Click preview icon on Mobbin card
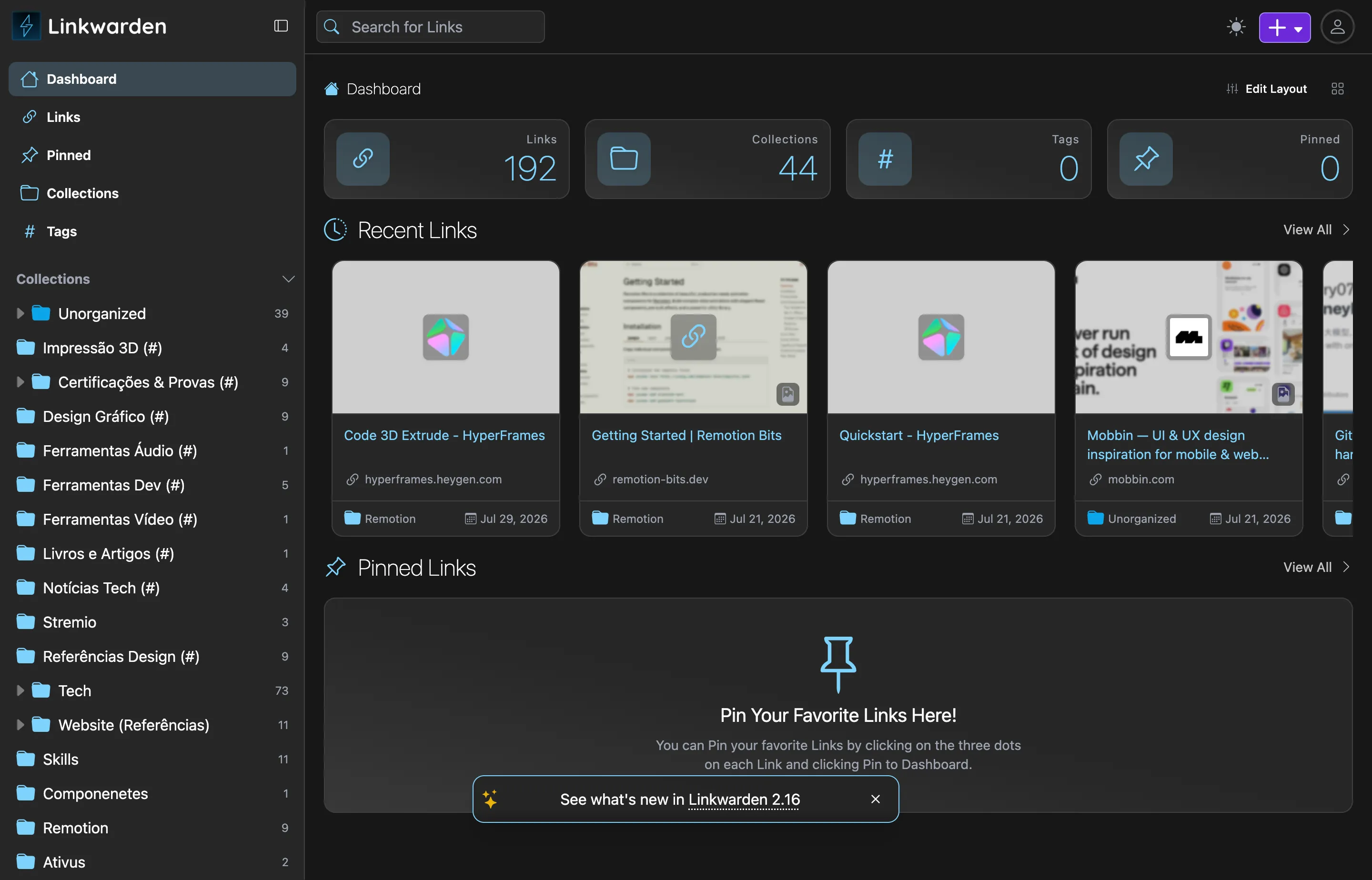Image resolution: width=1372 pixels, height=880 pixels. point(1283,394)
